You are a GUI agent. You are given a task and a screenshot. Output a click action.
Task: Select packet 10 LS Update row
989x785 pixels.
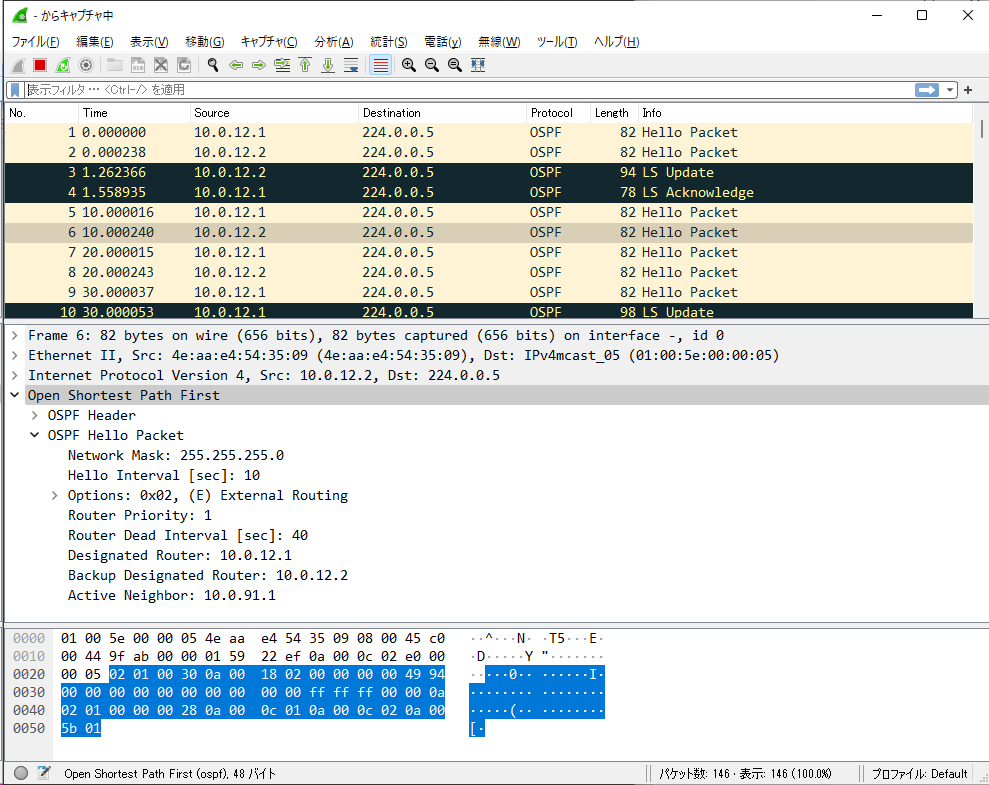[489, 311]
